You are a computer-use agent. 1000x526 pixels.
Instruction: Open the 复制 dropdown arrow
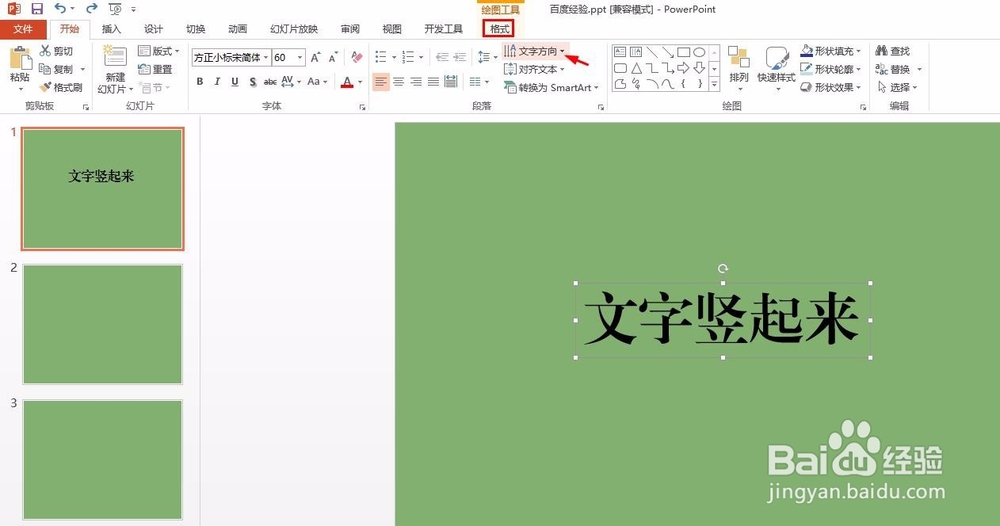coord(82,69)
